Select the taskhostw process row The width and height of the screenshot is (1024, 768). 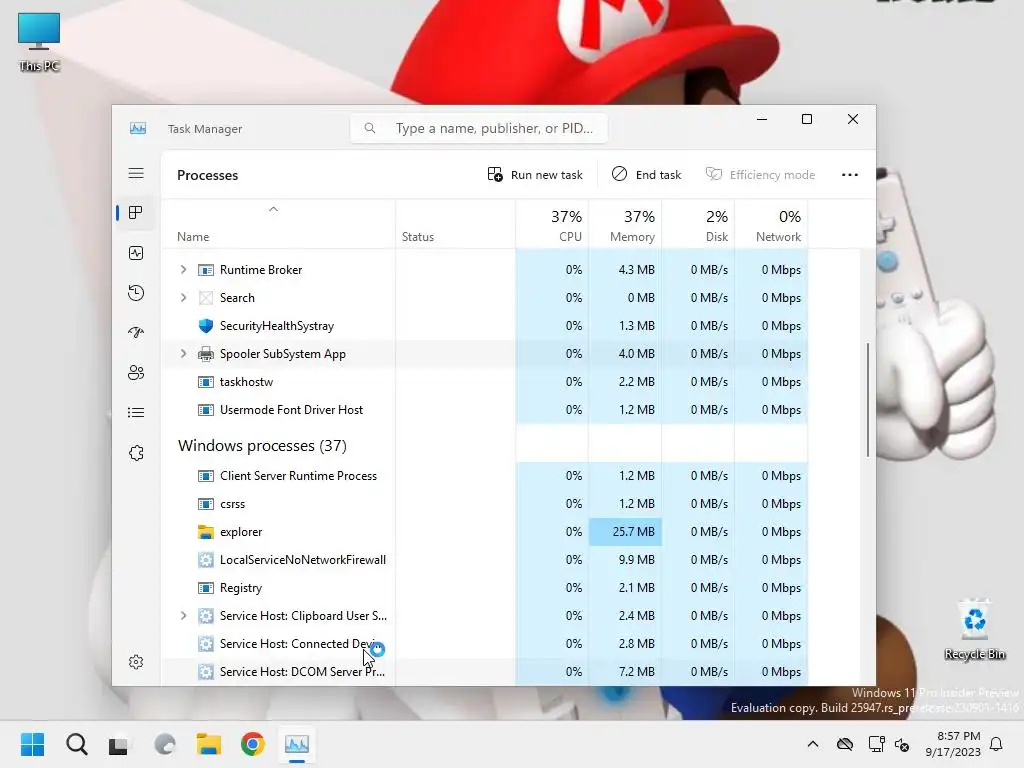484,382
